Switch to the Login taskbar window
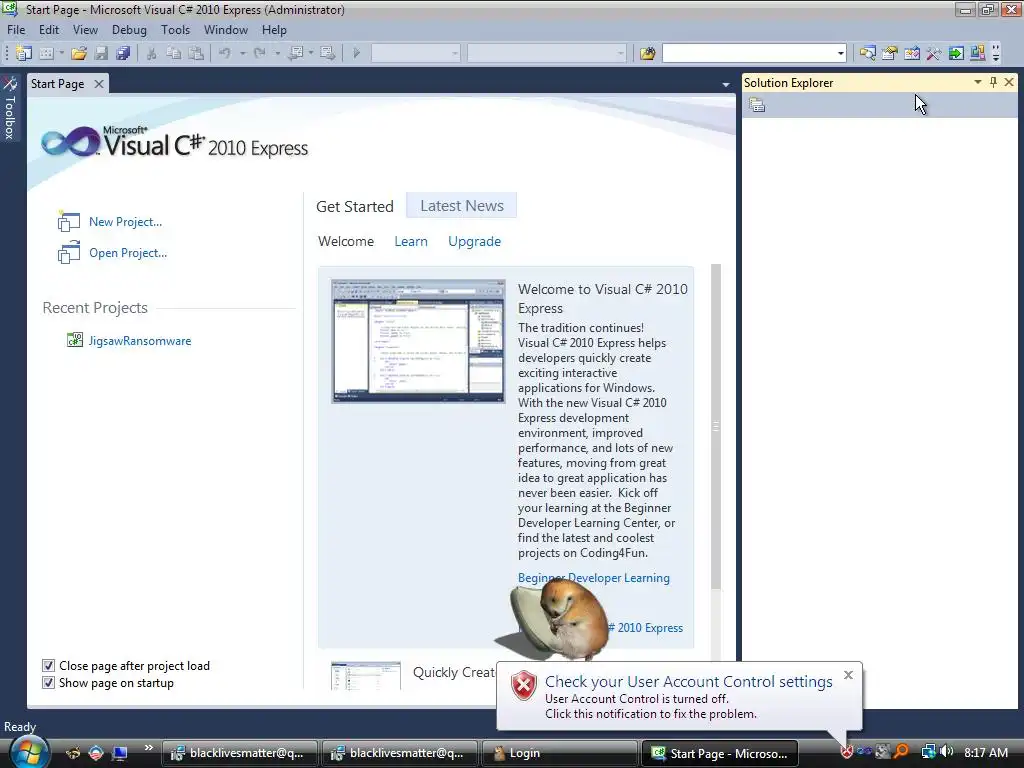 tap(558, 753)
